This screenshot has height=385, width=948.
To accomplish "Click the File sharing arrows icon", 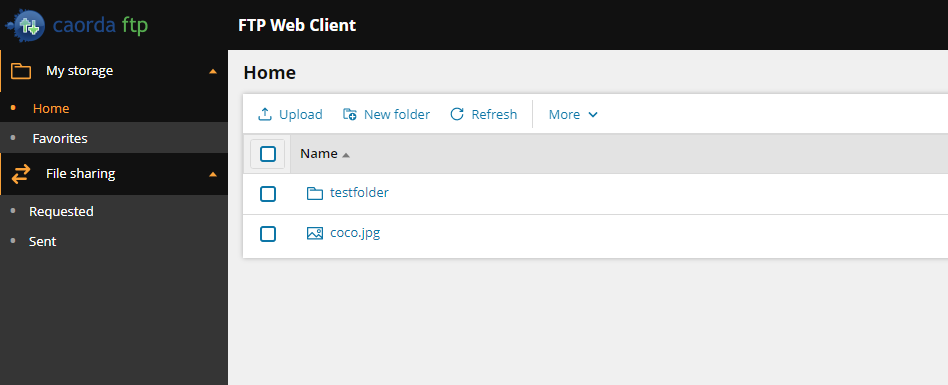I will point(21,174).
